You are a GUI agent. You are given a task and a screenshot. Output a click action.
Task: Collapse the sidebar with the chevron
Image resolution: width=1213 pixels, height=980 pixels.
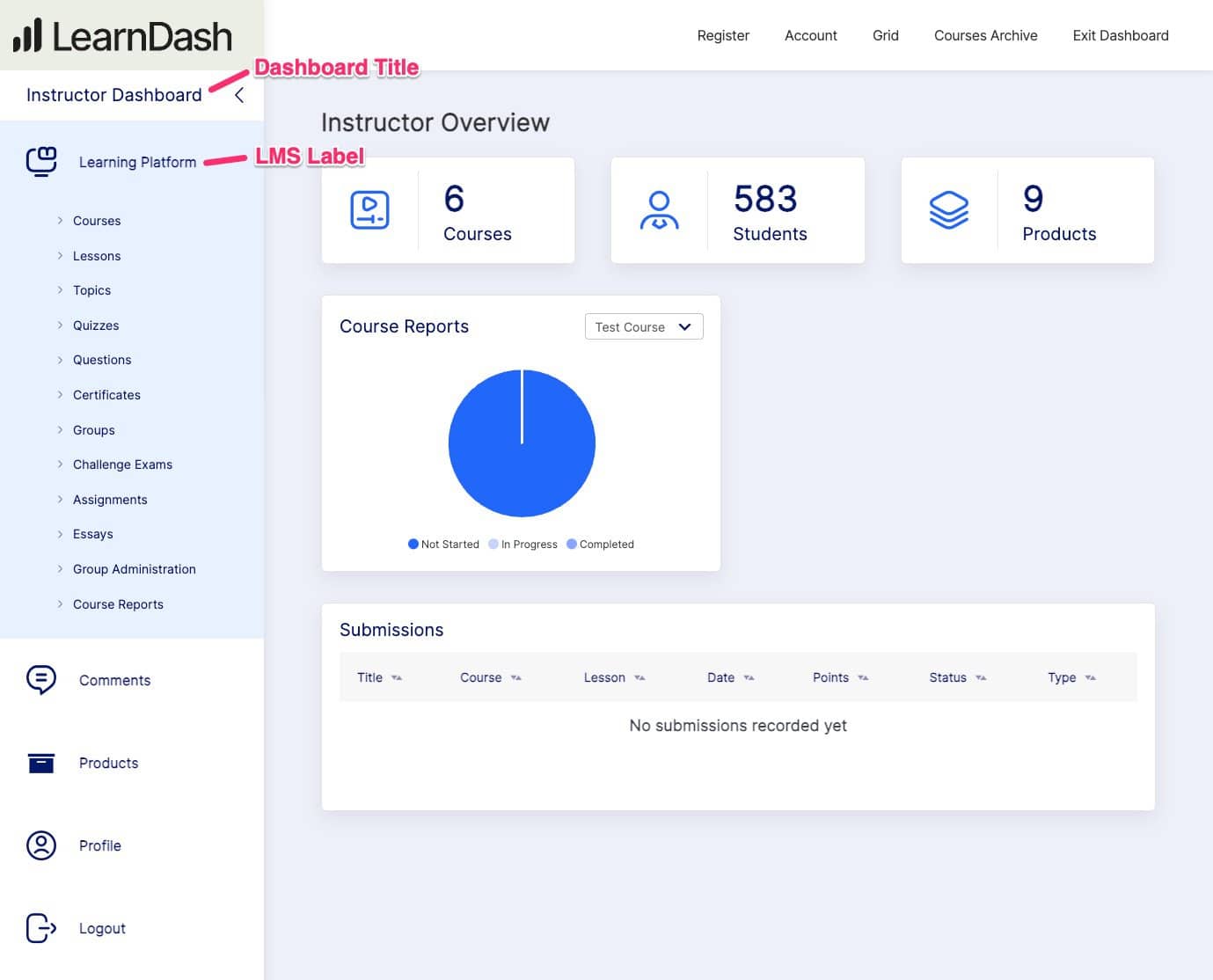(238, 94)
